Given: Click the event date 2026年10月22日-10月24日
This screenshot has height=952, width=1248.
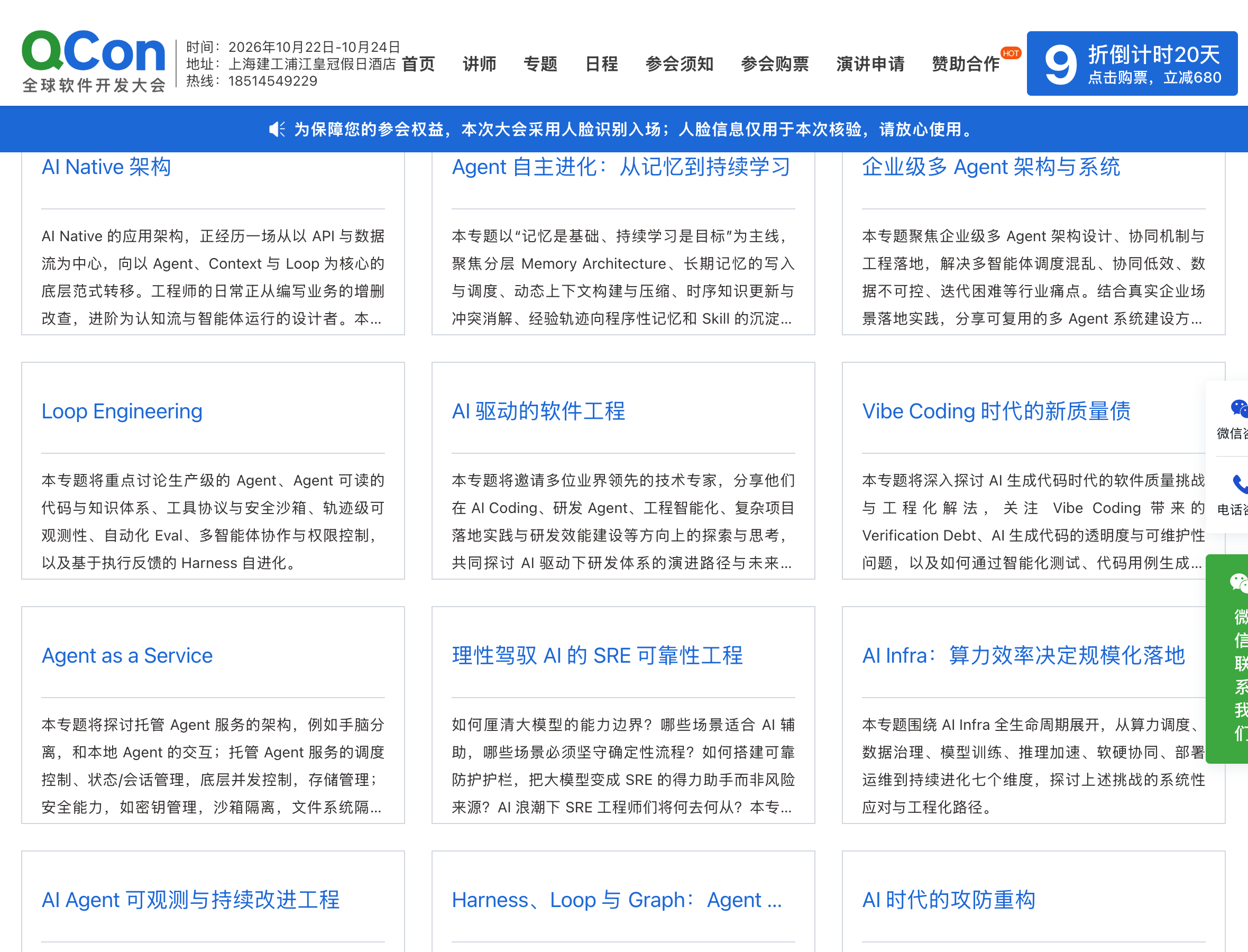Looking at the screenshot, I should (315, 47).
